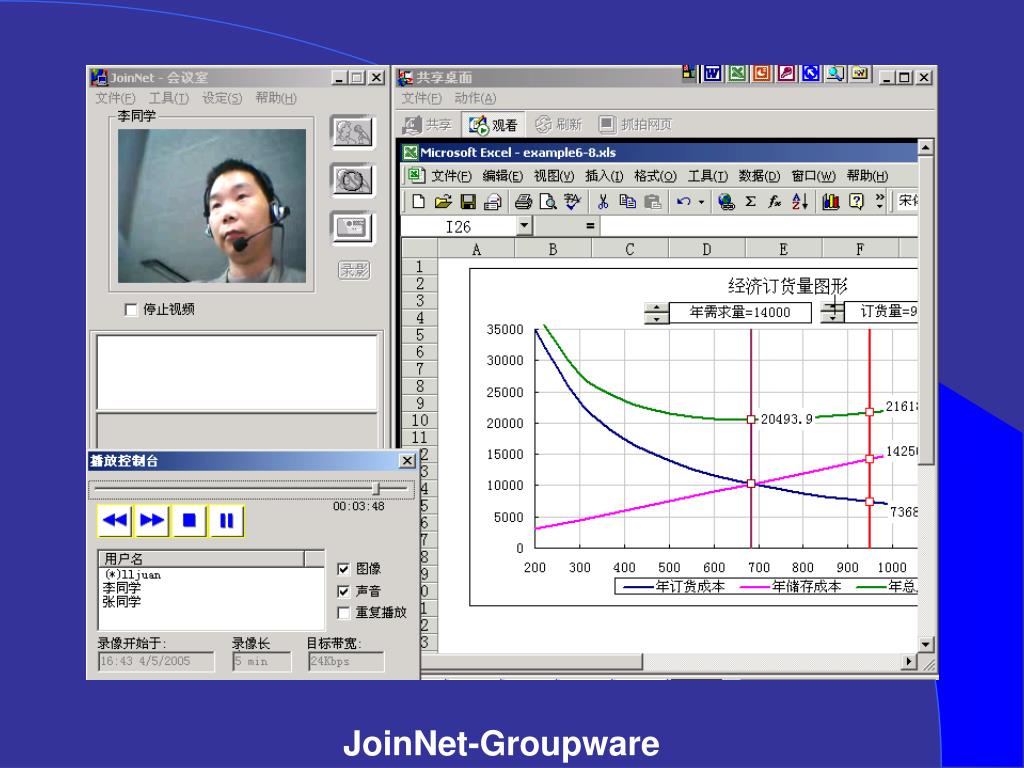Expand the Undo history dropdown arrow
The width and height of the screenshot is (1024, 768).
click(701, 202)
